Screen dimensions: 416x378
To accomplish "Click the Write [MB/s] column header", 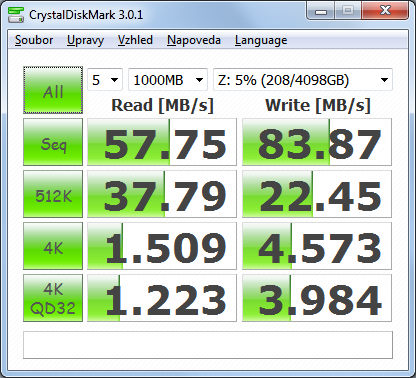I will (318, 106).
